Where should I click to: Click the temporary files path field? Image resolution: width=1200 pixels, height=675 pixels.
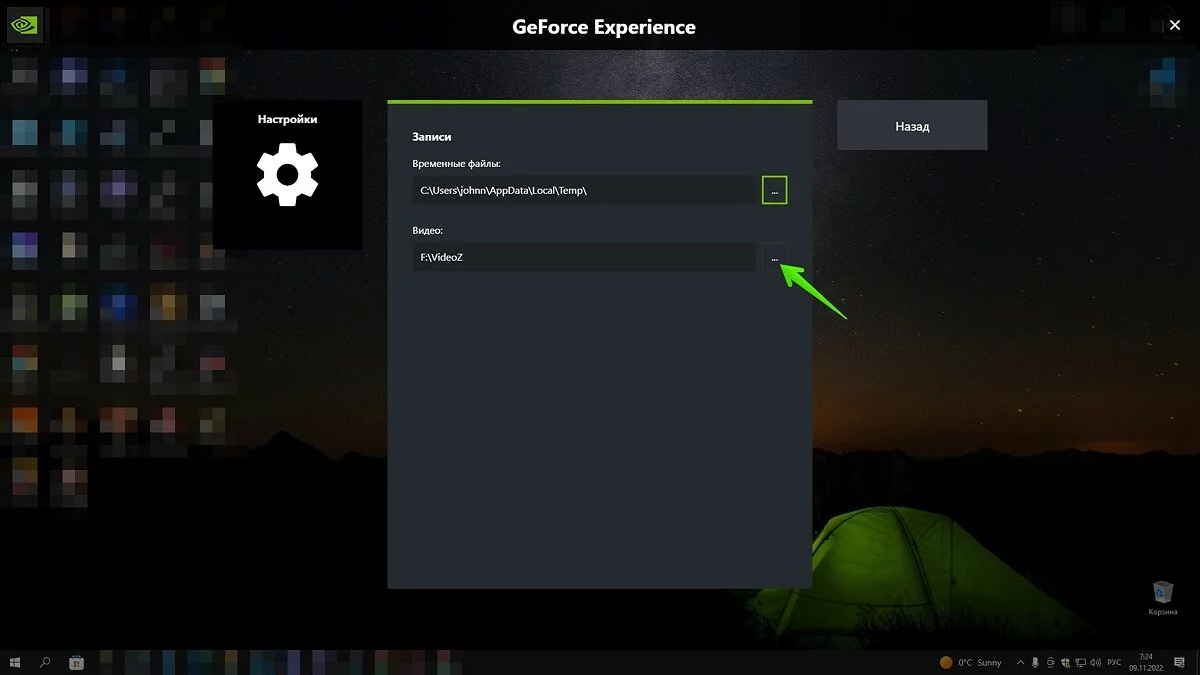tap(584, 190)
